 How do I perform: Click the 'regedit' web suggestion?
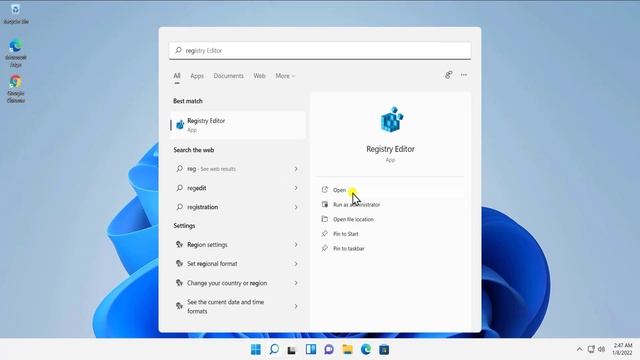pos(238,188)
